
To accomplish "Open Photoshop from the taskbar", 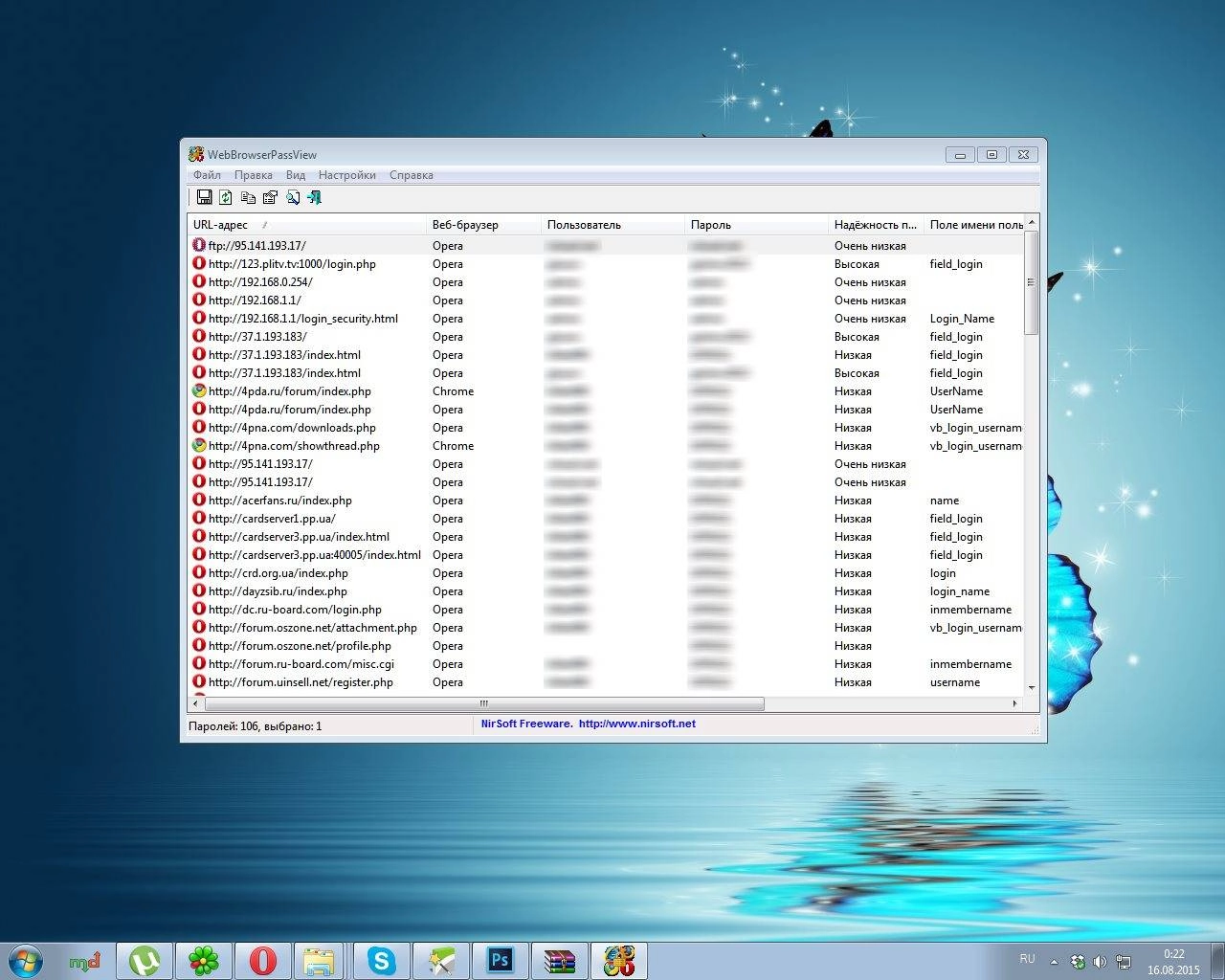I will tap(501, 960).
